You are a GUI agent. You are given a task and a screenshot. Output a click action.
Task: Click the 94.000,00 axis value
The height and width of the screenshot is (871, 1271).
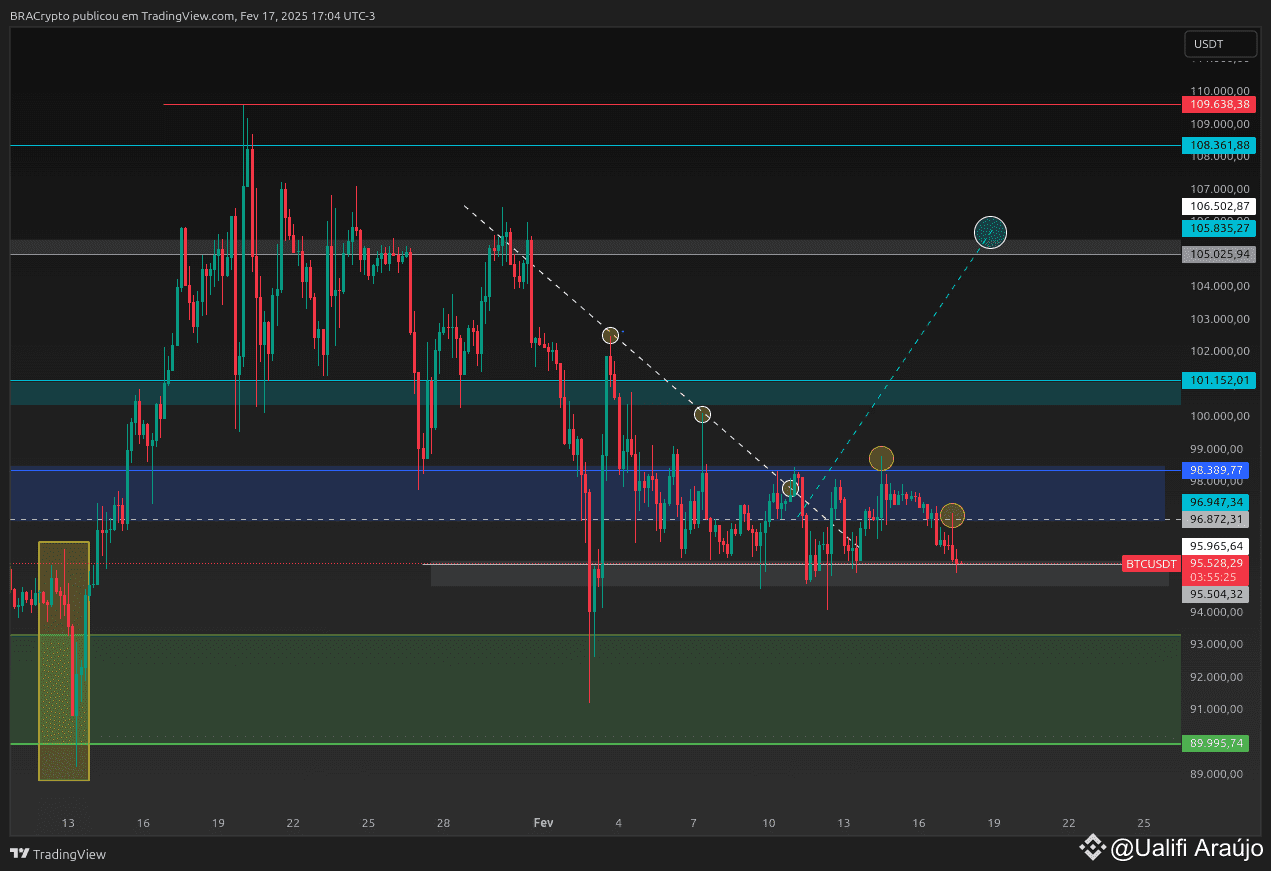1216,612
